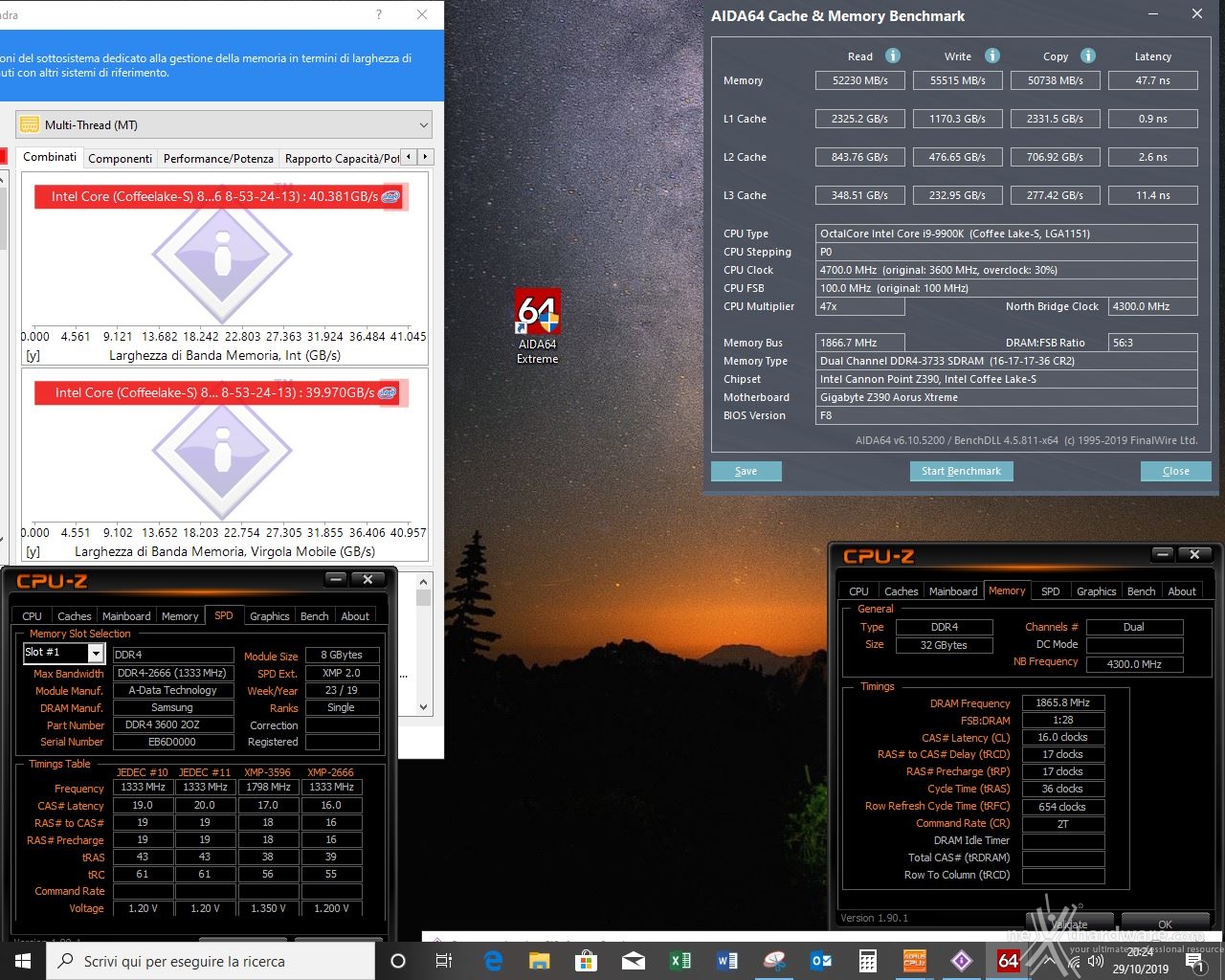Open the notification center icon
This screenshot has width=1225, height=980.
(x=1196, y=961)
